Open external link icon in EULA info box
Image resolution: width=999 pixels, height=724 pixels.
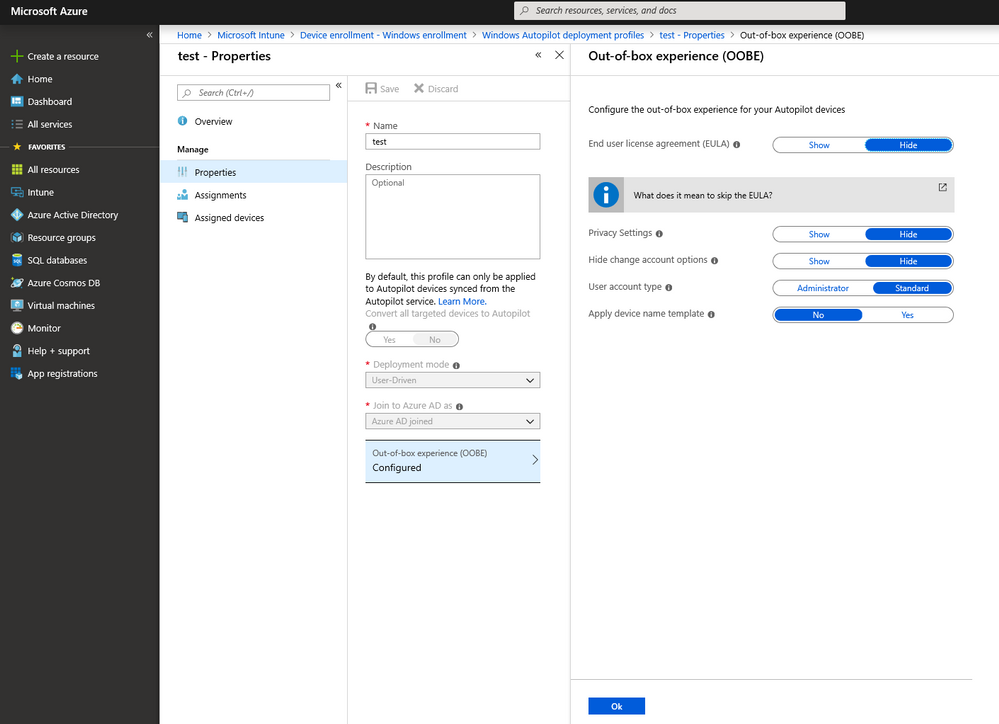(x=942, y=187)
